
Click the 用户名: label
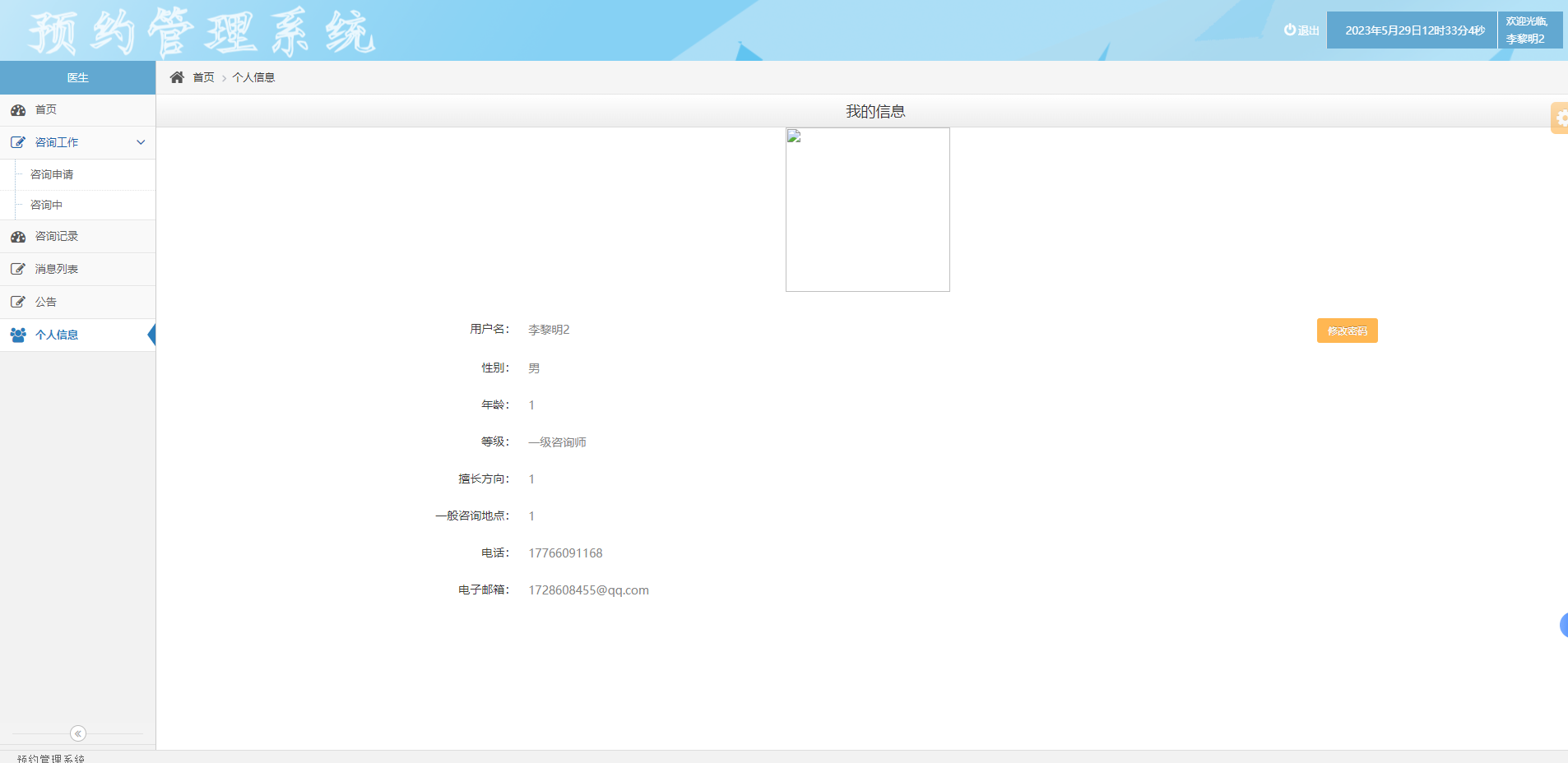click(x=489, y=329)
